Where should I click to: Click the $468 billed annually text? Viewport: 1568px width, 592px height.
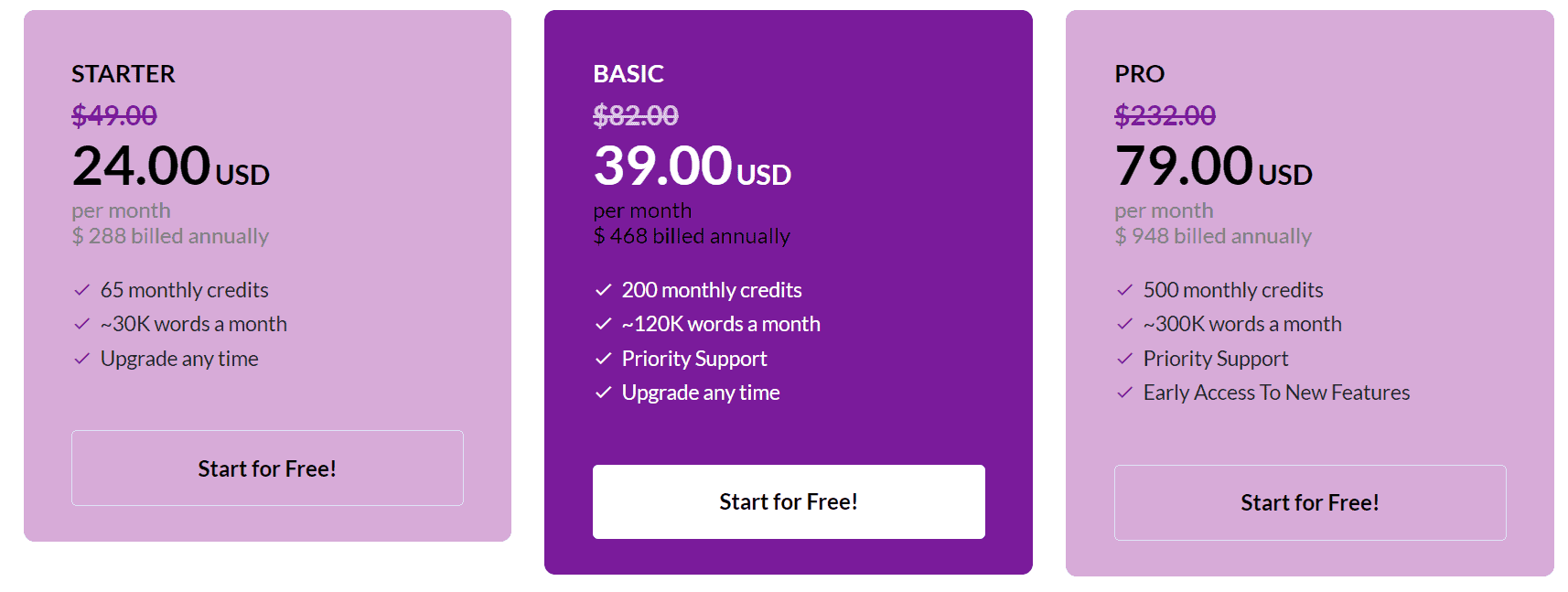click(x=691, y=235)
